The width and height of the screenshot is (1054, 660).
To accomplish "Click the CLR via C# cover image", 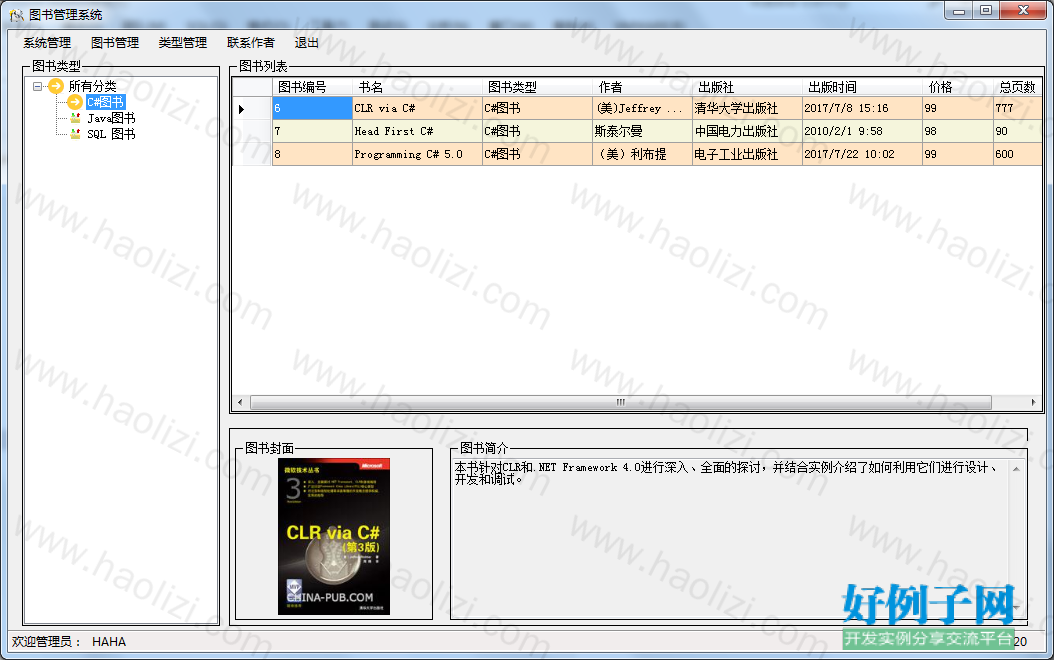I will (334, 536).
